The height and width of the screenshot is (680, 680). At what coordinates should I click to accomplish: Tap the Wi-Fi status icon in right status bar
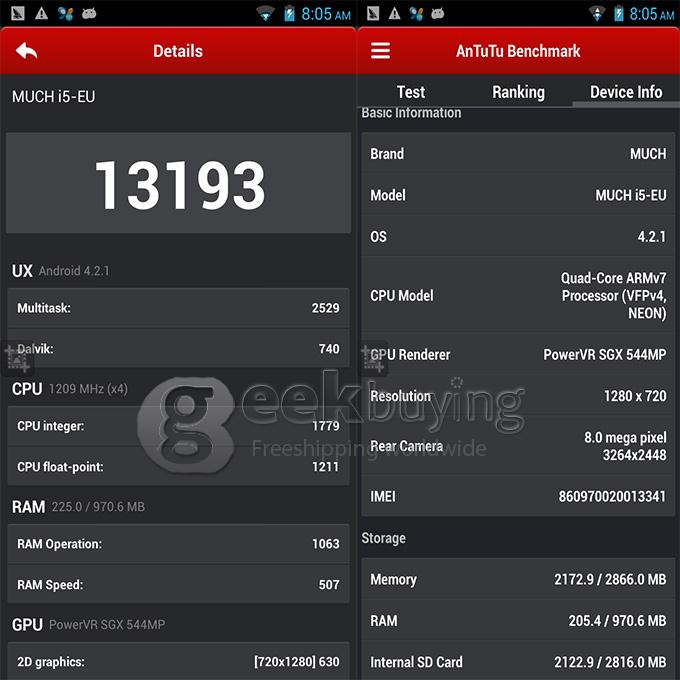(597, 13)
